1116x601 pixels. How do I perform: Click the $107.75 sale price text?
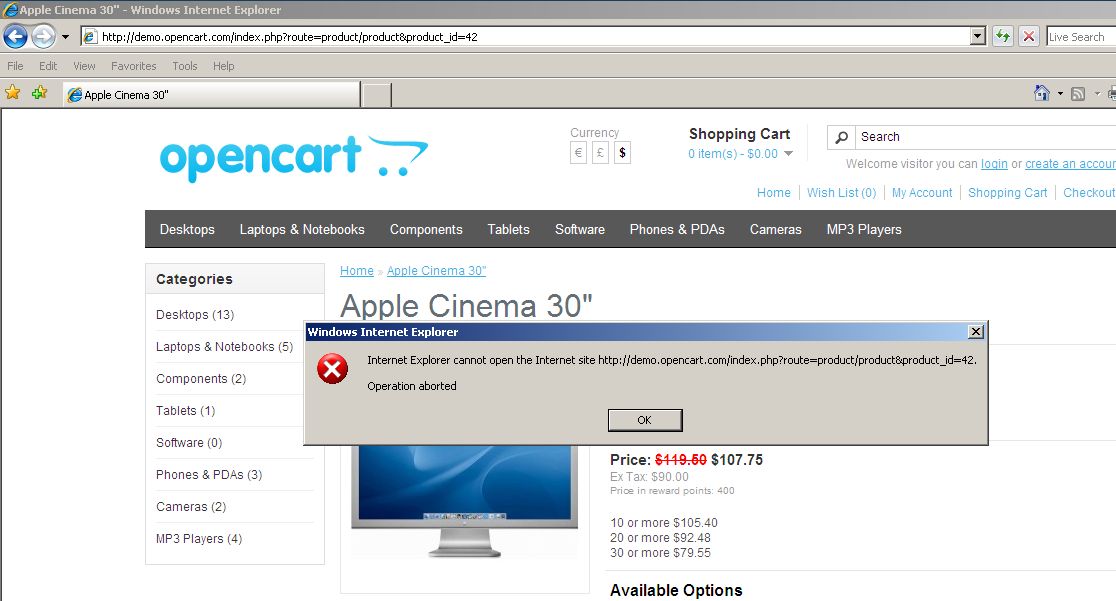click(737, 460)
